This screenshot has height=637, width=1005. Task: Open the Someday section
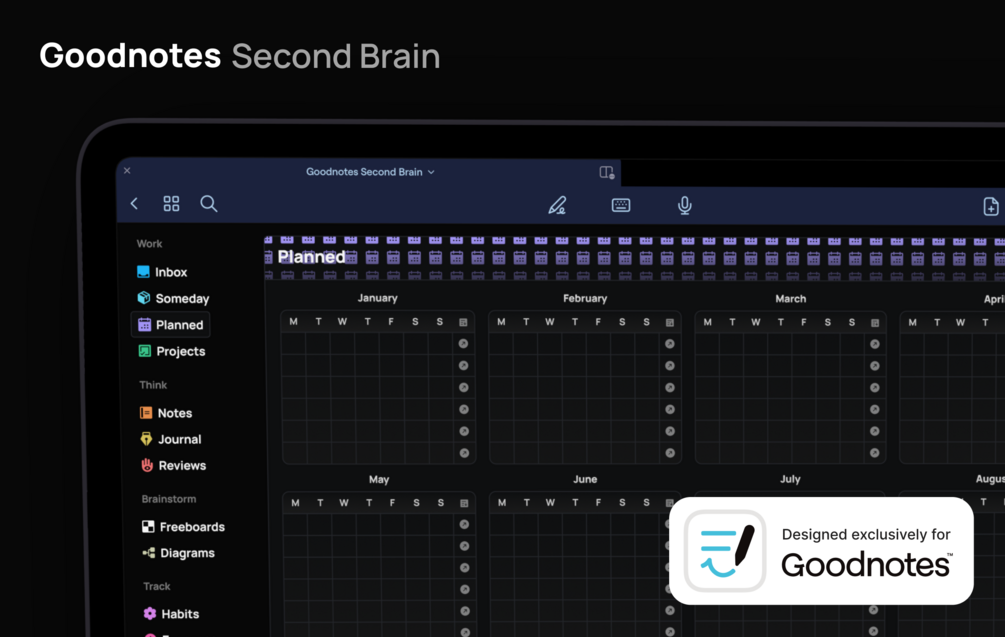point(173,298)
